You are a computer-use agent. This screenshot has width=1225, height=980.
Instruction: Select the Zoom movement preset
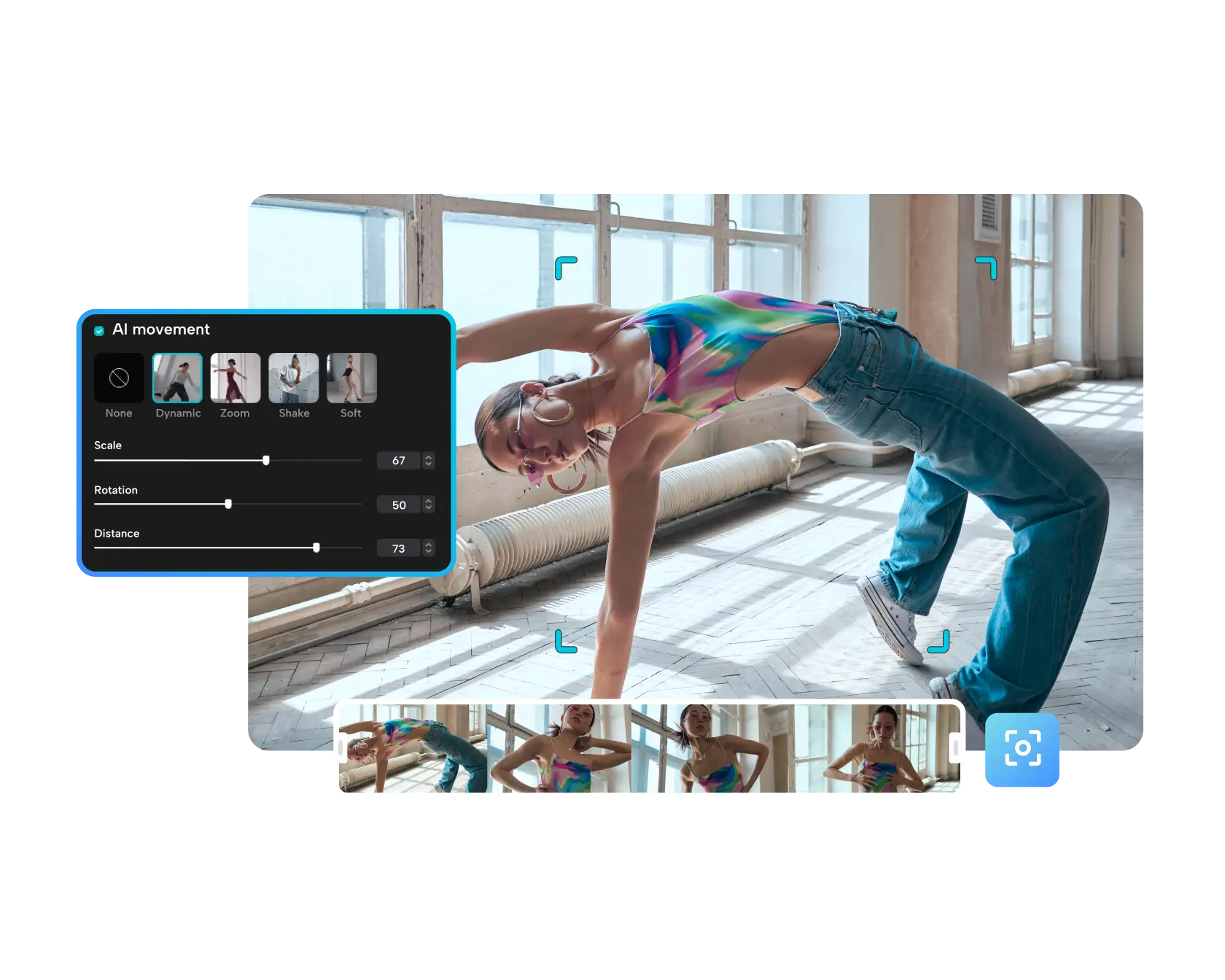coord(235,378)
